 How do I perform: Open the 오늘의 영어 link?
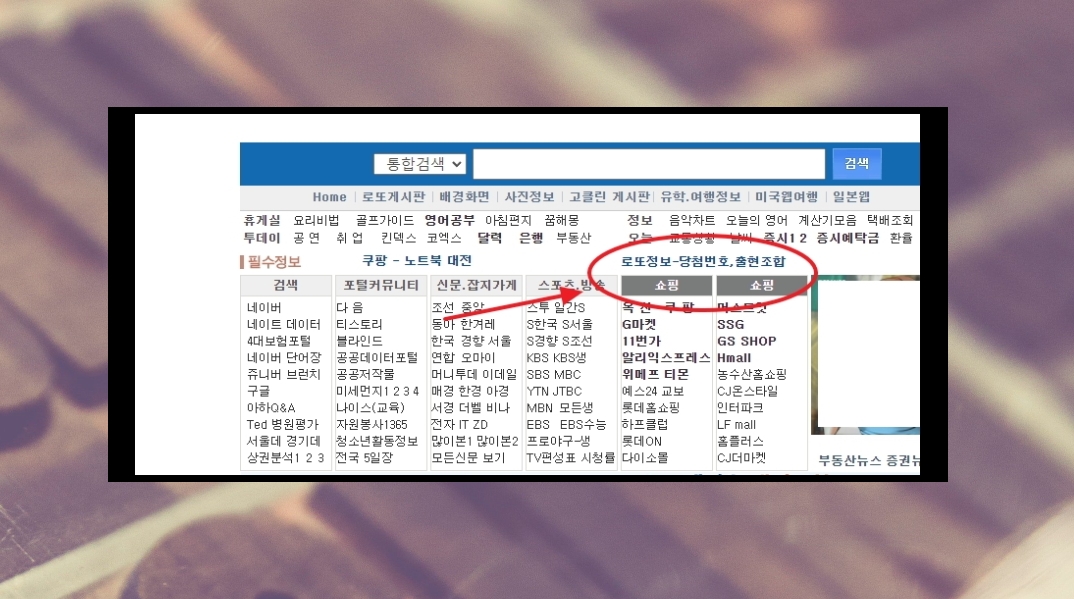pyautogui.click(x=757, y=220)
